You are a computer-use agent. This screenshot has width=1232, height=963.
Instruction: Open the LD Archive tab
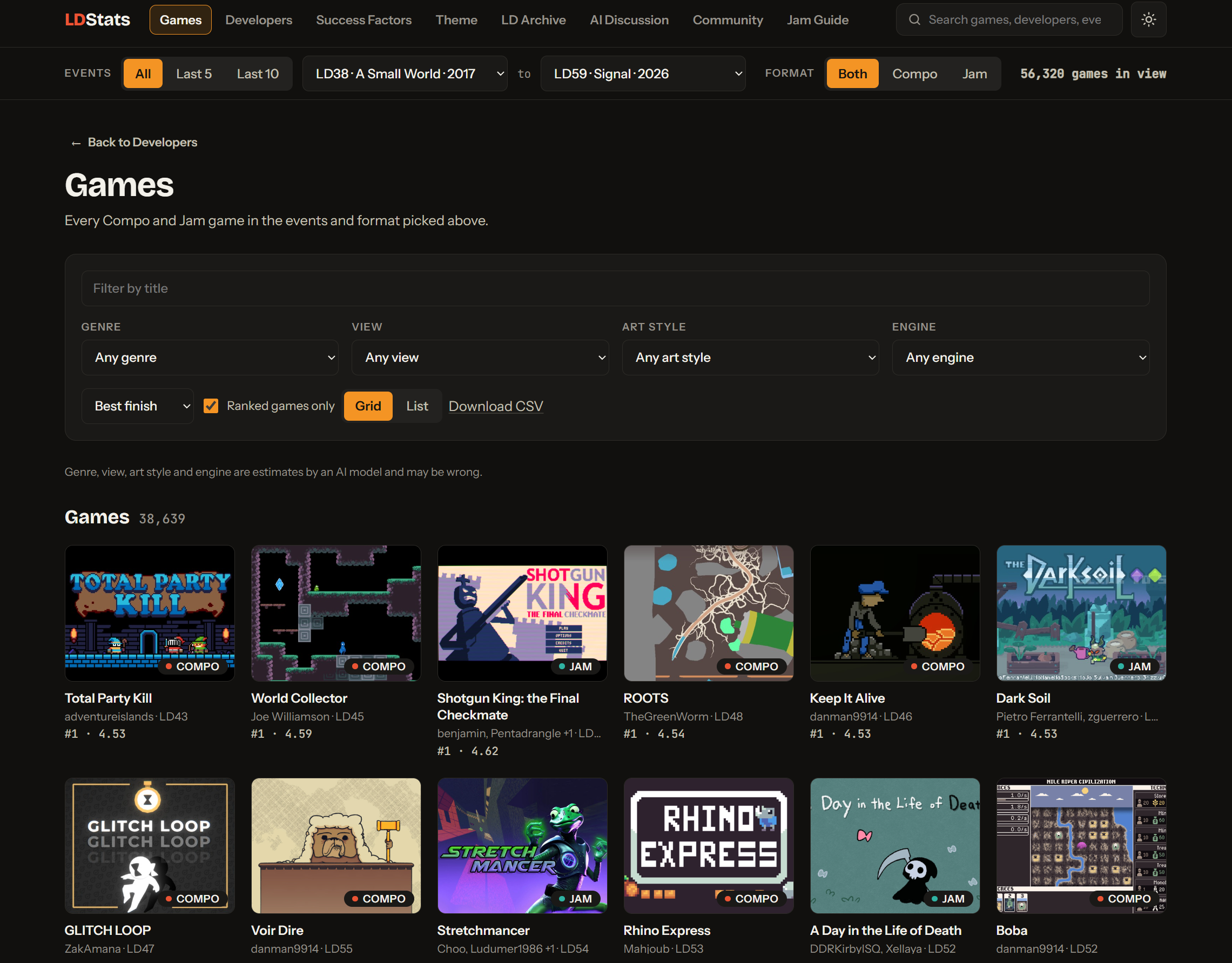click(534, 20)
